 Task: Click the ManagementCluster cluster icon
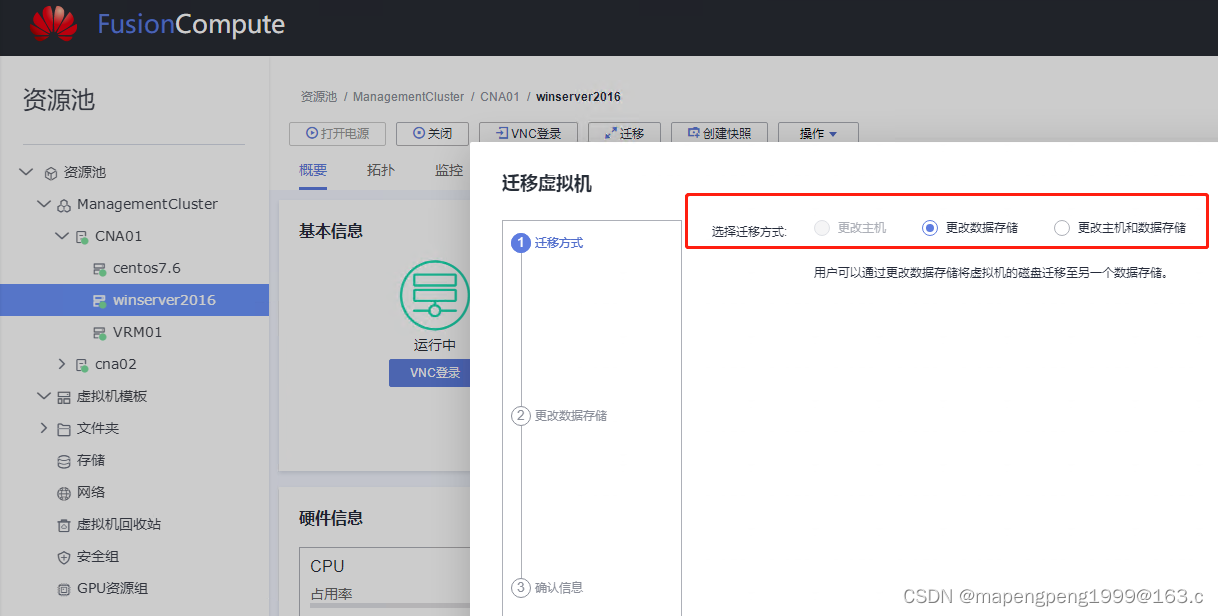63,205
